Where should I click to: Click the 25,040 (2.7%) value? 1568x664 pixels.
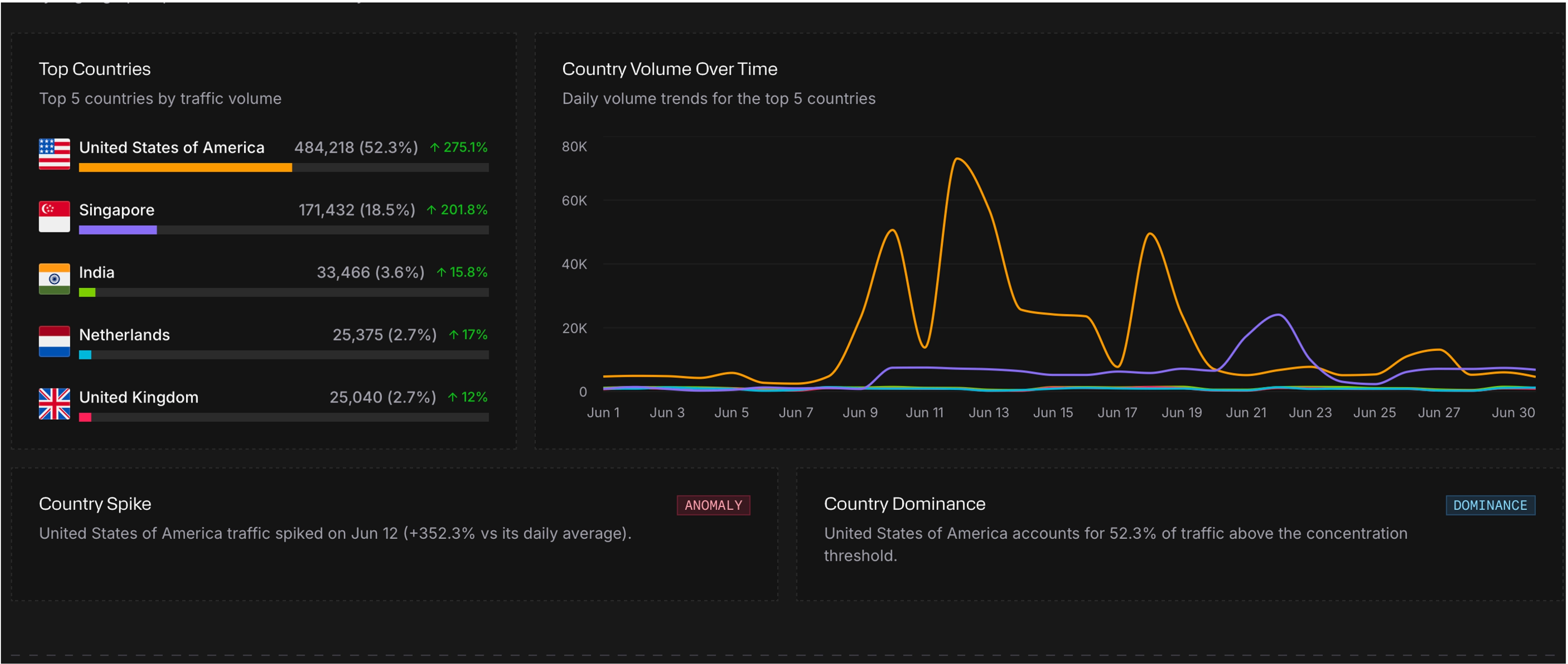point(383,398)
